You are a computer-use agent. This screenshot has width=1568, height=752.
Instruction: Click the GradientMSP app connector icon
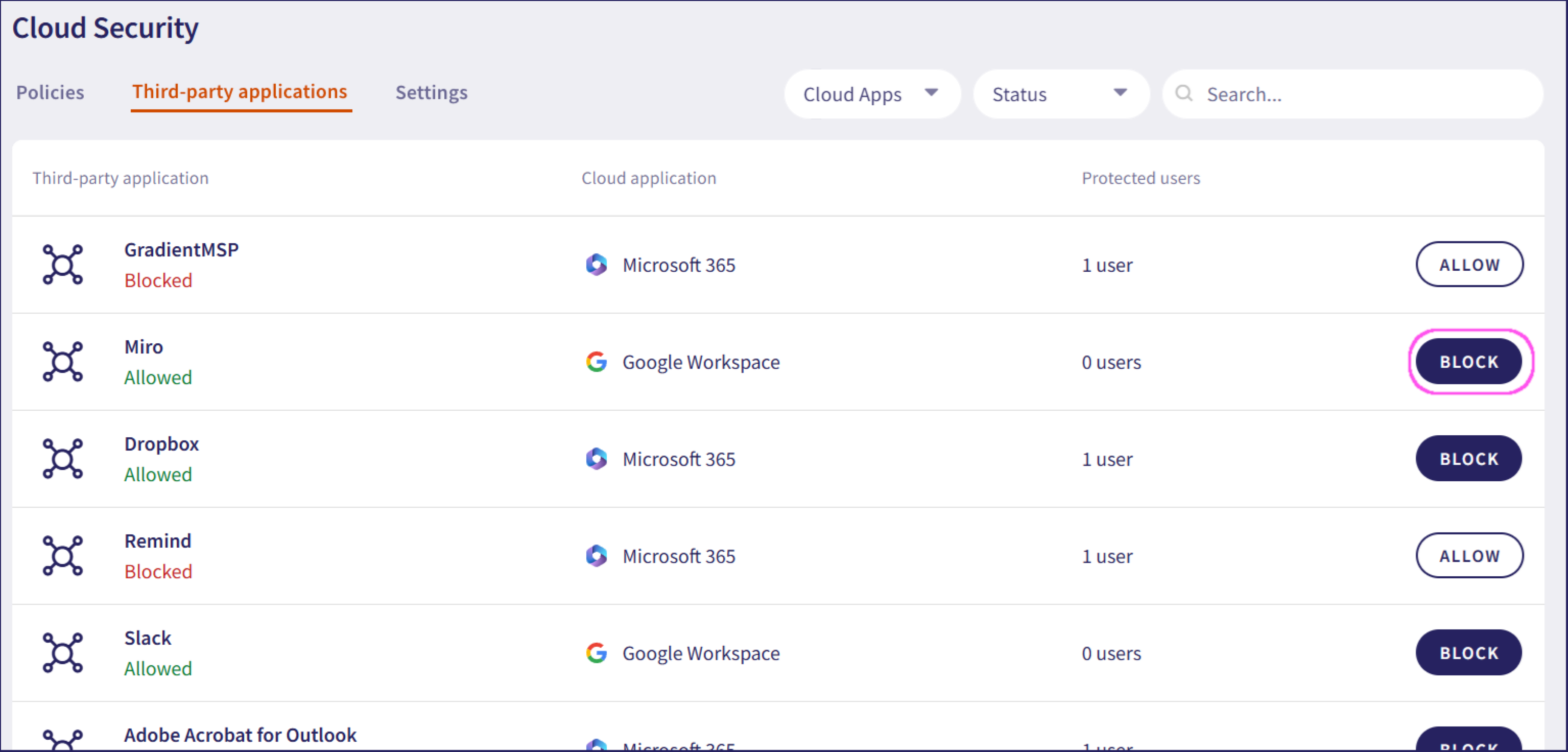pyautogui.click(x=62, y=264)
